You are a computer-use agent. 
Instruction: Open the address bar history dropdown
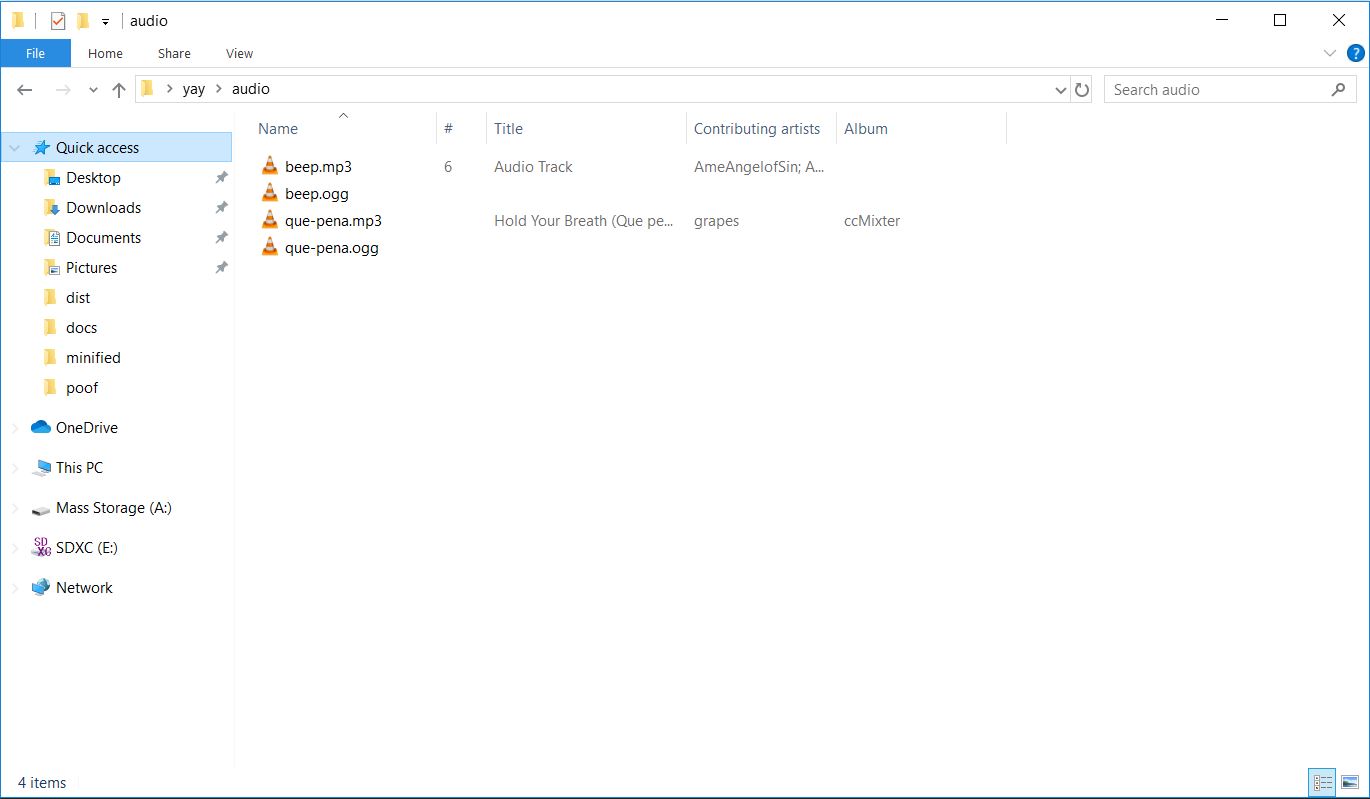1061,90
